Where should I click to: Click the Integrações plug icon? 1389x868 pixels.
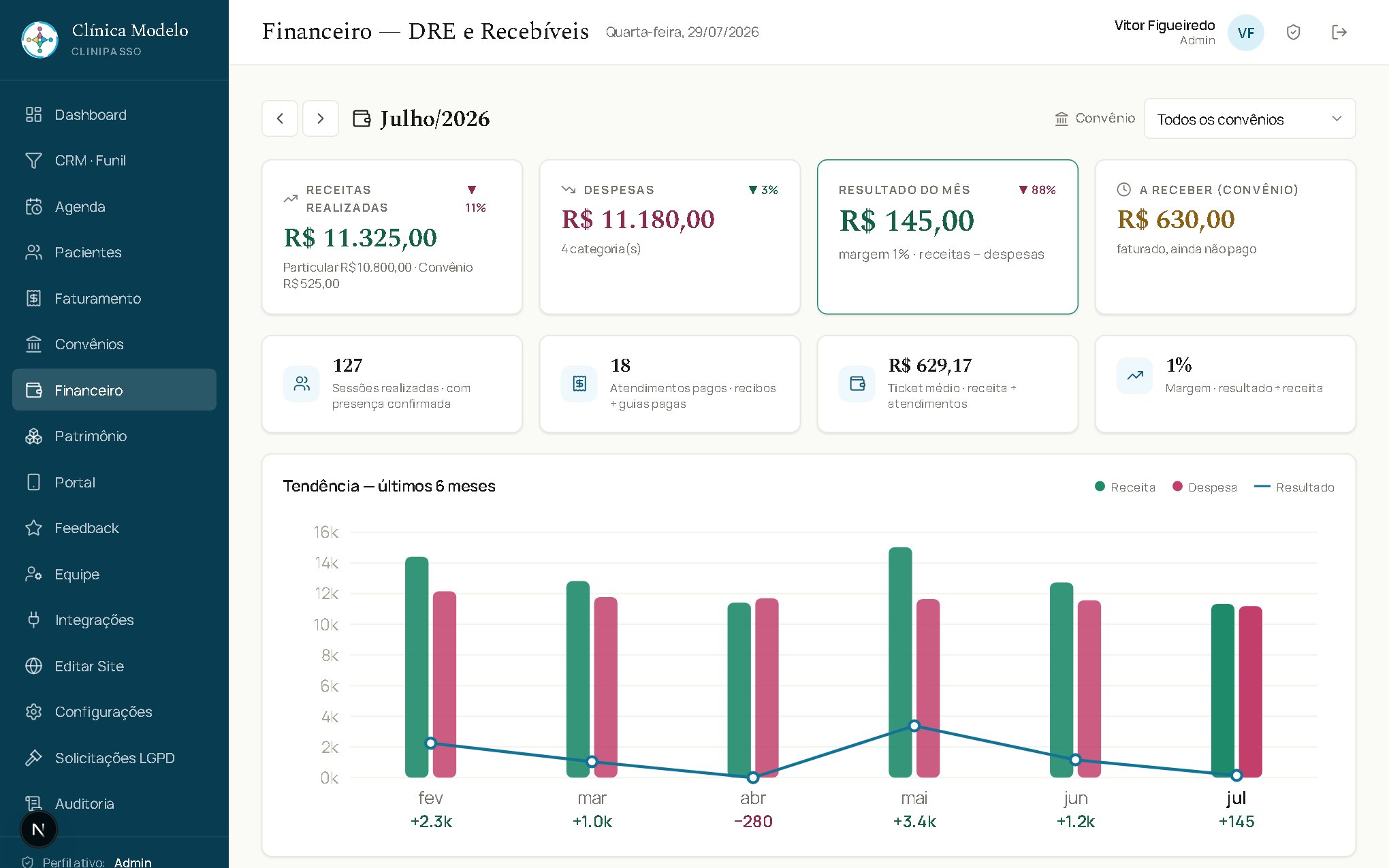coord(33,620)
